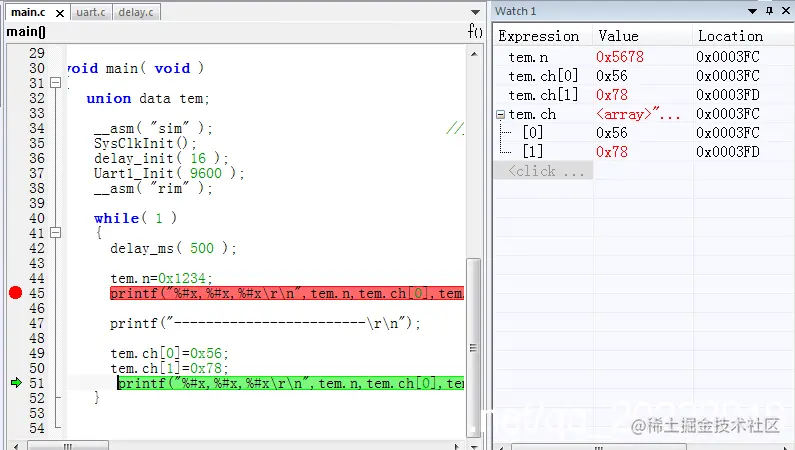Open the function list f() icon
Image resolution: width=795 pixels, height=450 pixels.
(x=475, y=31)
